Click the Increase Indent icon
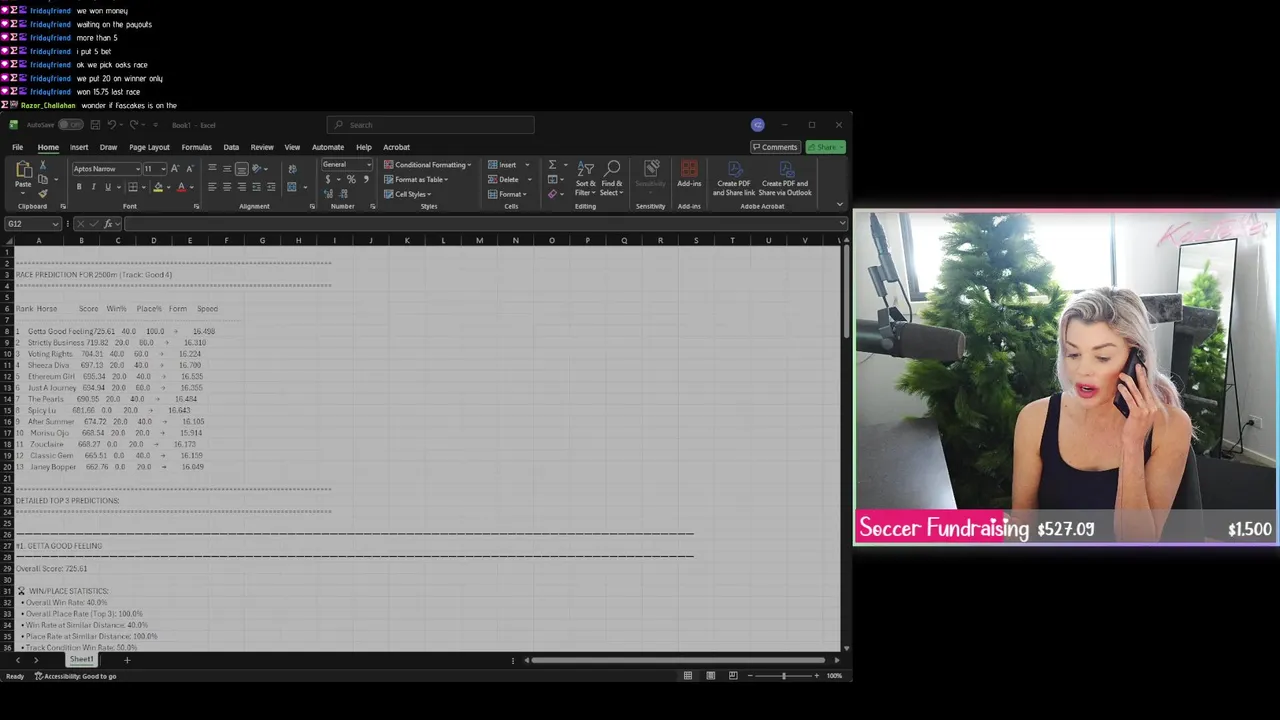 [x=271, y=187]
